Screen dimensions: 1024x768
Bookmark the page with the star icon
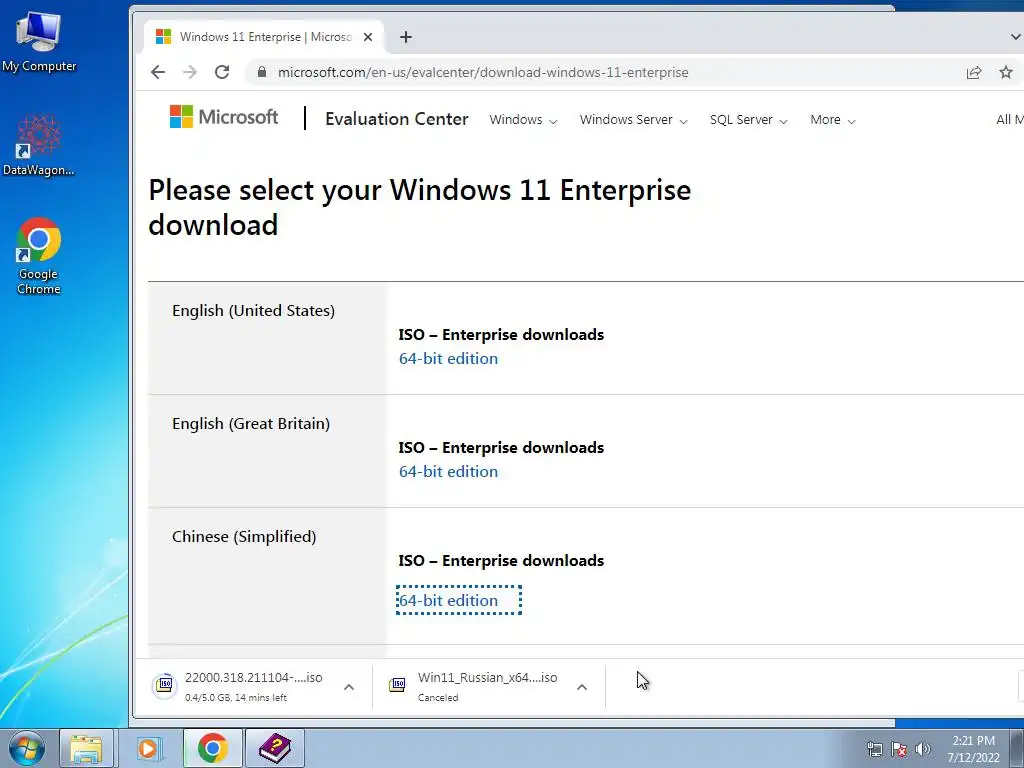(x=1006, y=72)
